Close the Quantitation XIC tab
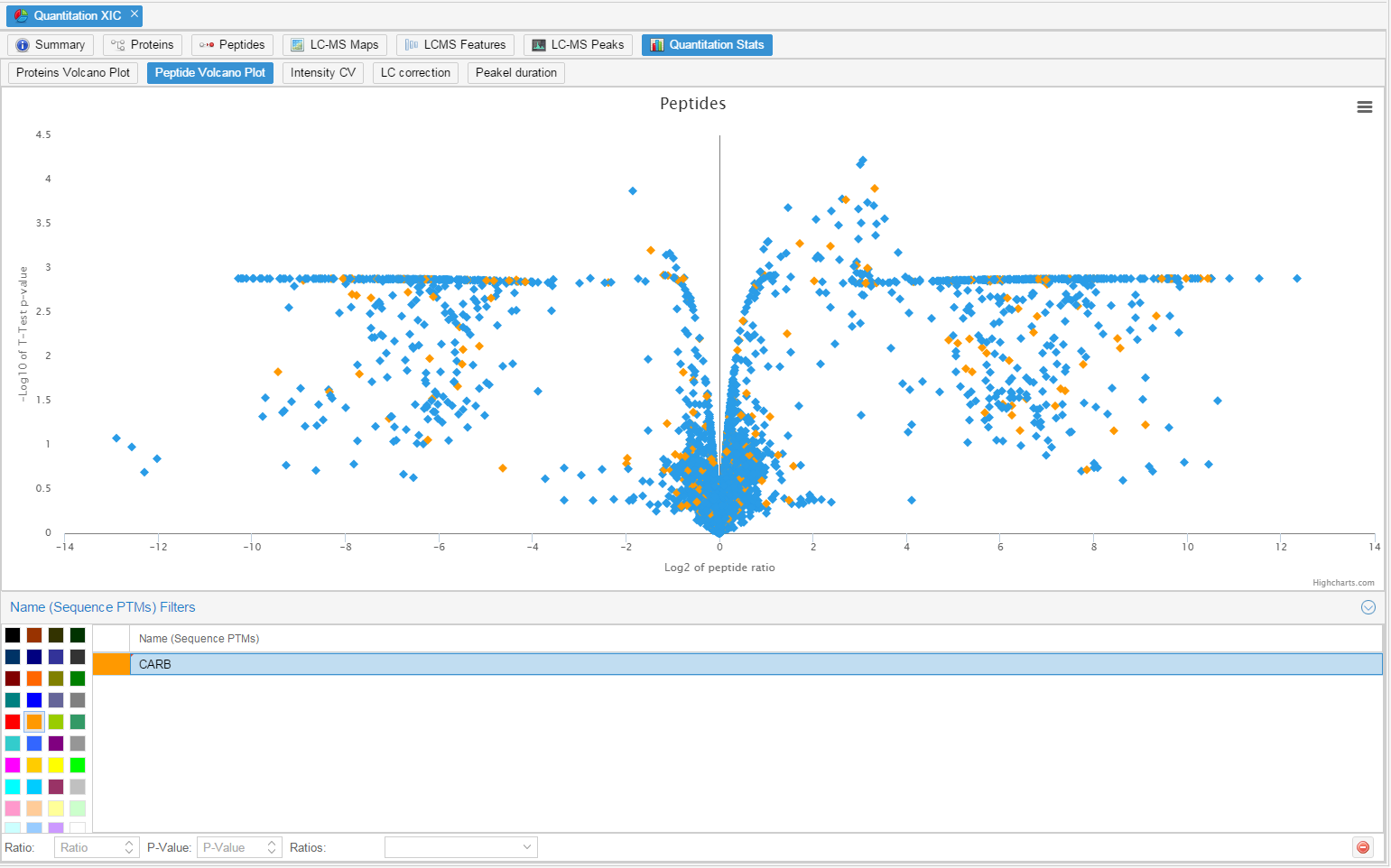 (x=134, y=14)
